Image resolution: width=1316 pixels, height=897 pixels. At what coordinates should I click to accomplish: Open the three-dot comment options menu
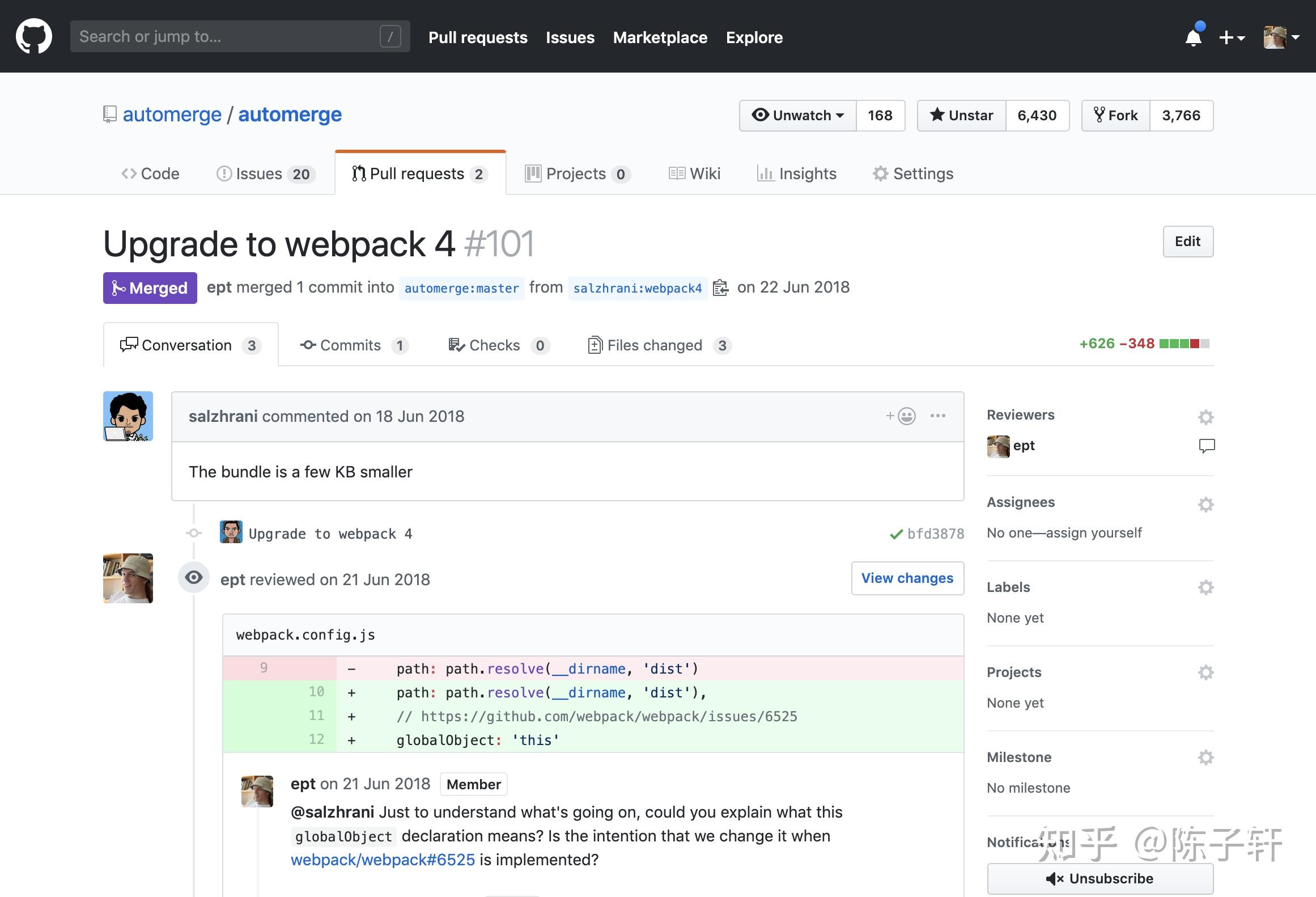938,416
